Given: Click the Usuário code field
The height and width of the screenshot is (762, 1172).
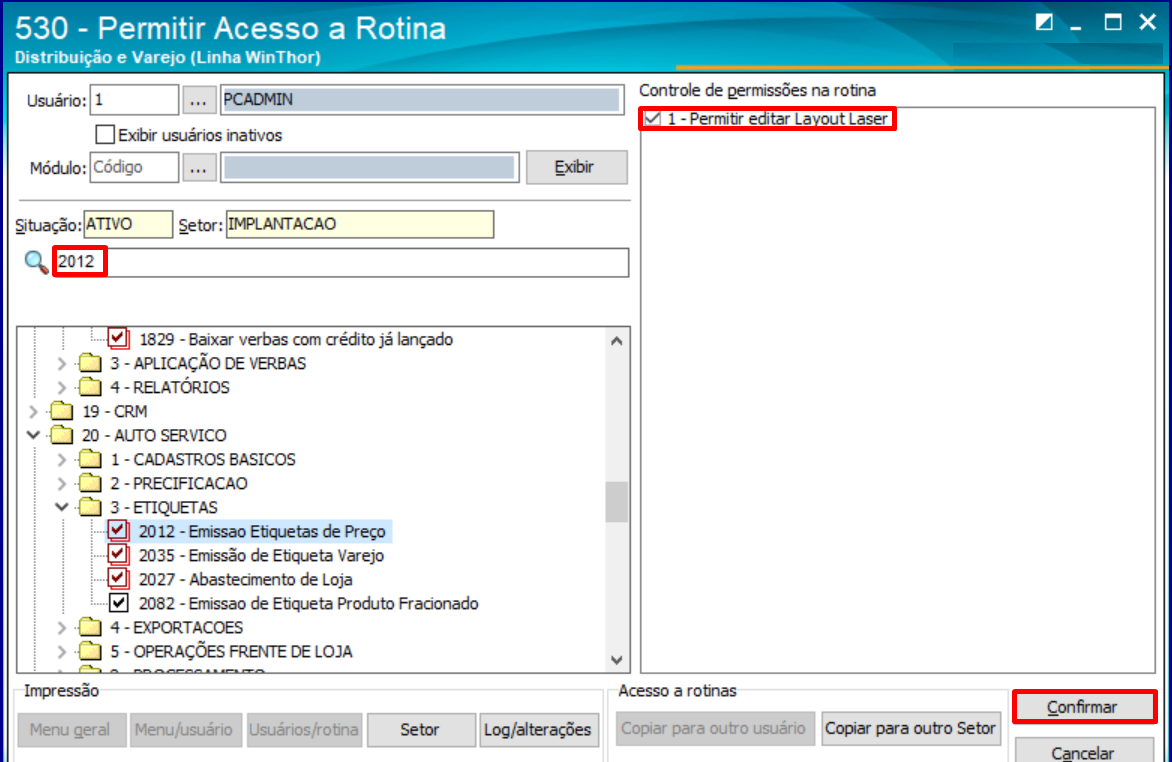Looking at the screenshot, I should pos(134,99).
